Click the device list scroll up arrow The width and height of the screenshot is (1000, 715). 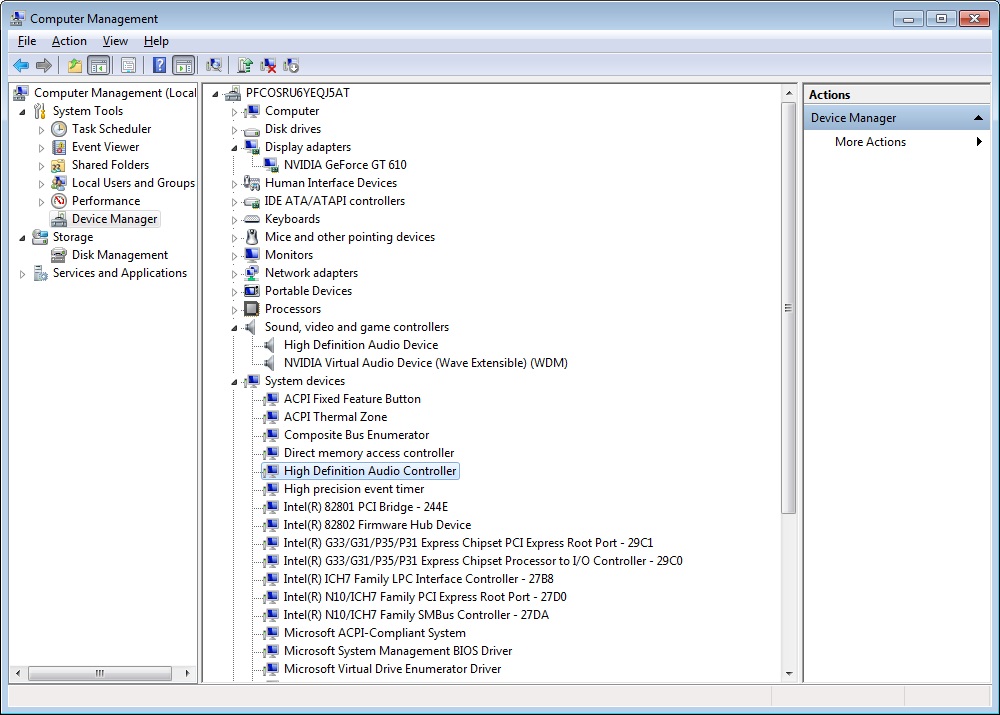[789, 93]
